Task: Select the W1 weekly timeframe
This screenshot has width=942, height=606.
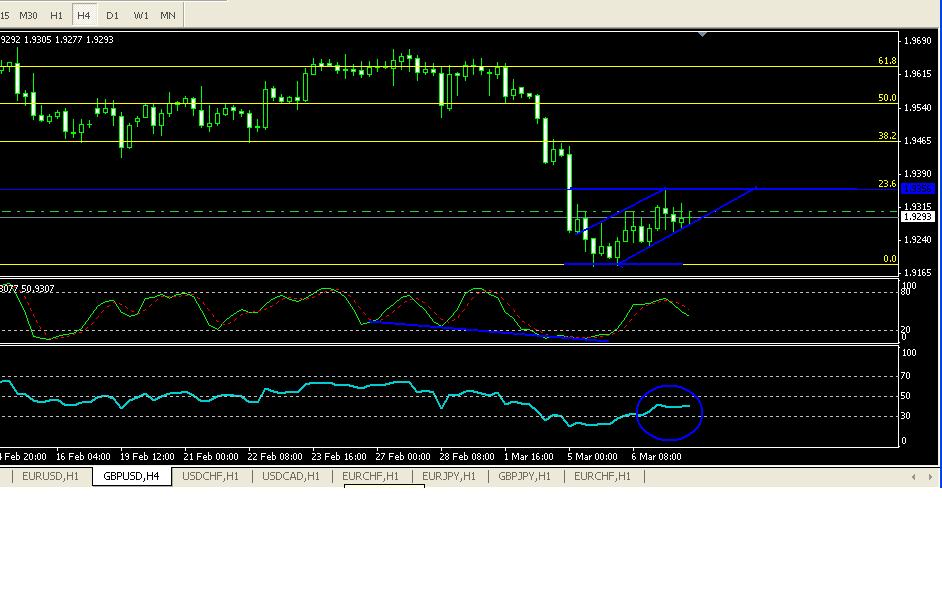Action: point(141,15)
